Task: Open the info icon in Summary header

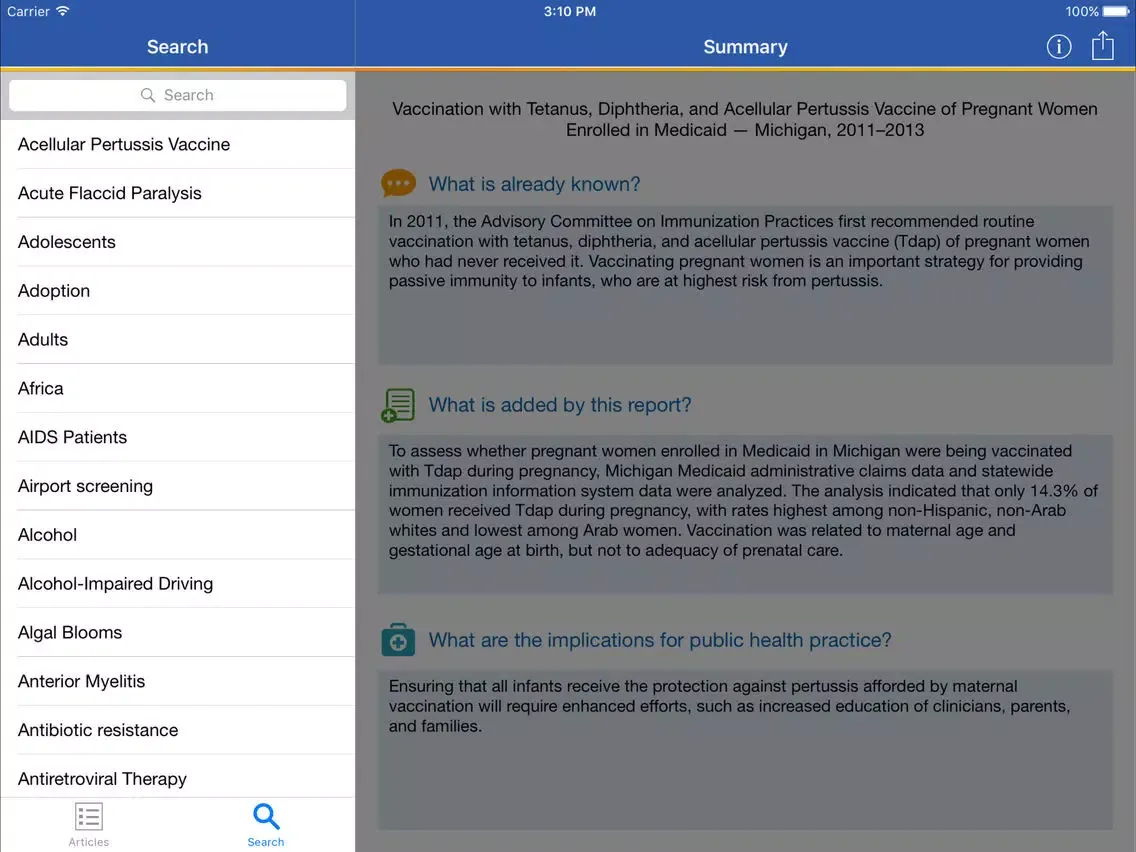Action: click(x=1058, y=47)
